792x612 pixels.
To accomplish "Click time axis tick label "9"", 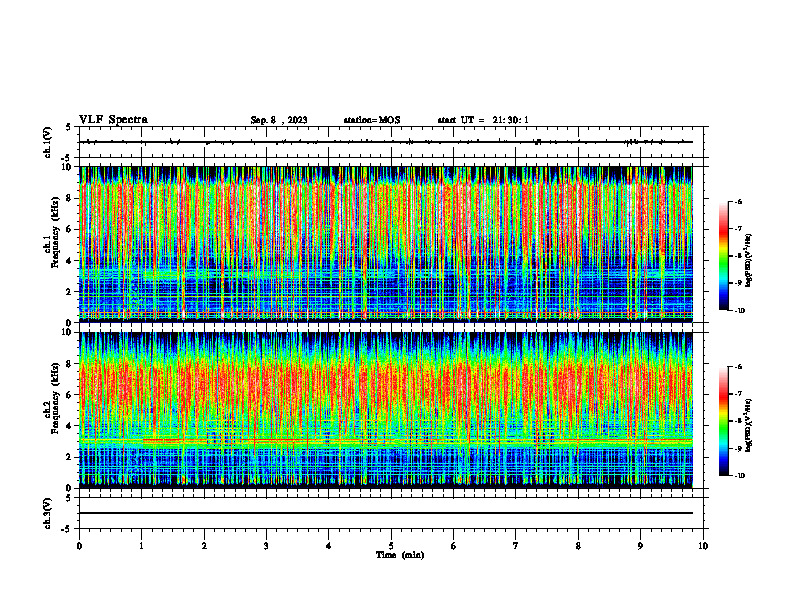I will pyautogui.click(x=640, y=546).
